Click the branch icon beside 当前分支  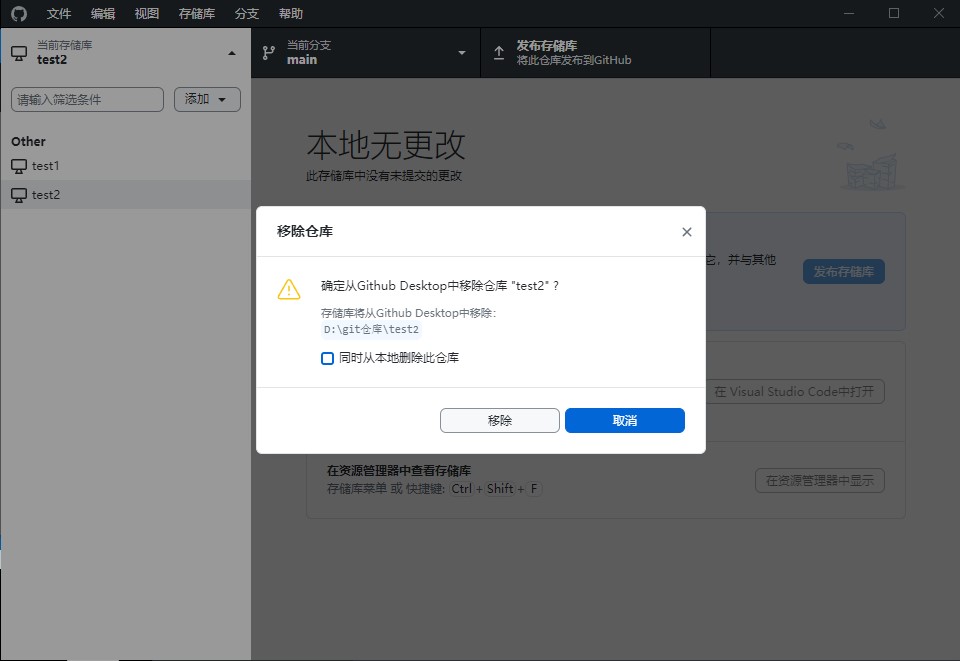point(267,52)
